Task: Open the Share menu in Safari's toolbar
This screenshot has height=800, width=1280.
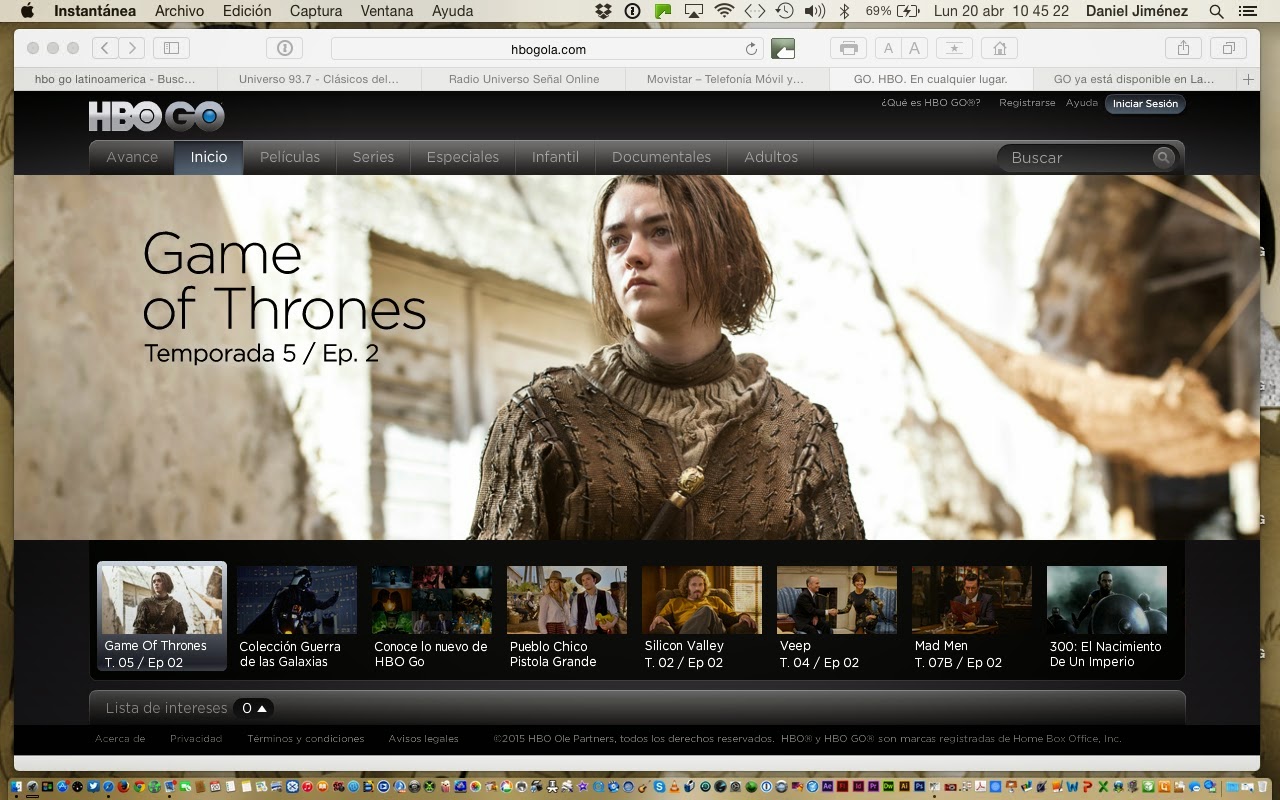Action: click(x=1183, y=48)
